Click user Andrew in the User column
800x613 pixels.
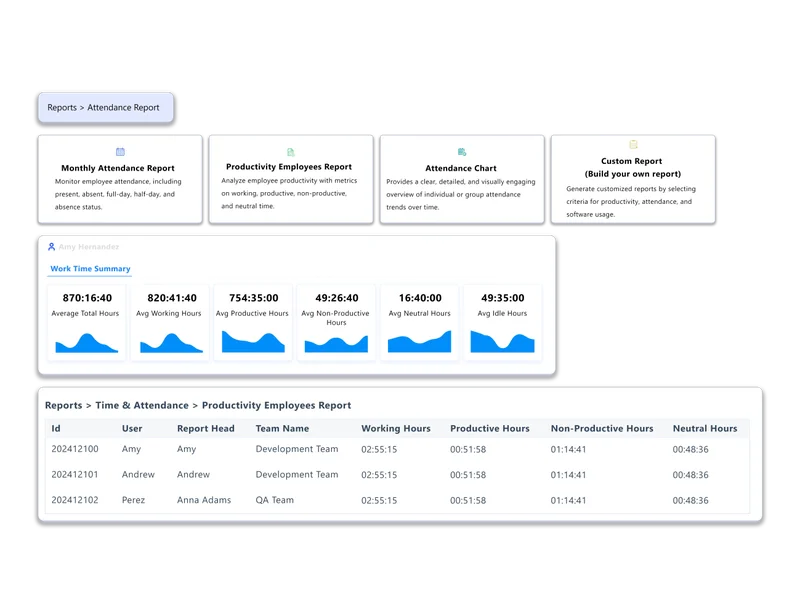[x=138, y=474]
